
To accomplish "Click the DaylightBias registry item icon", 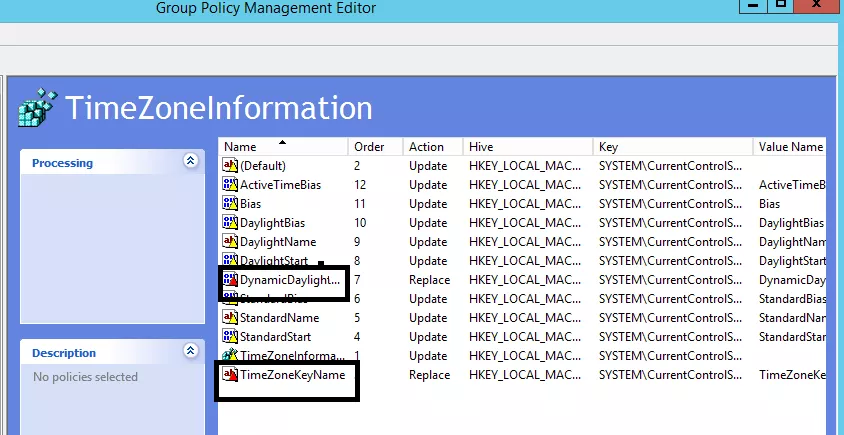I will click(x=230, y=222).
